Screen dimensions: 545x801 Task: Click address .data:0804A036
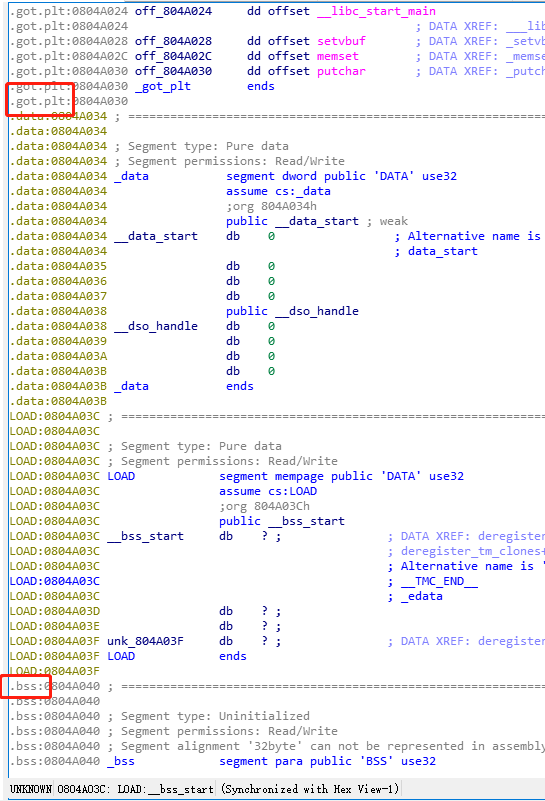tap(58, 281)
